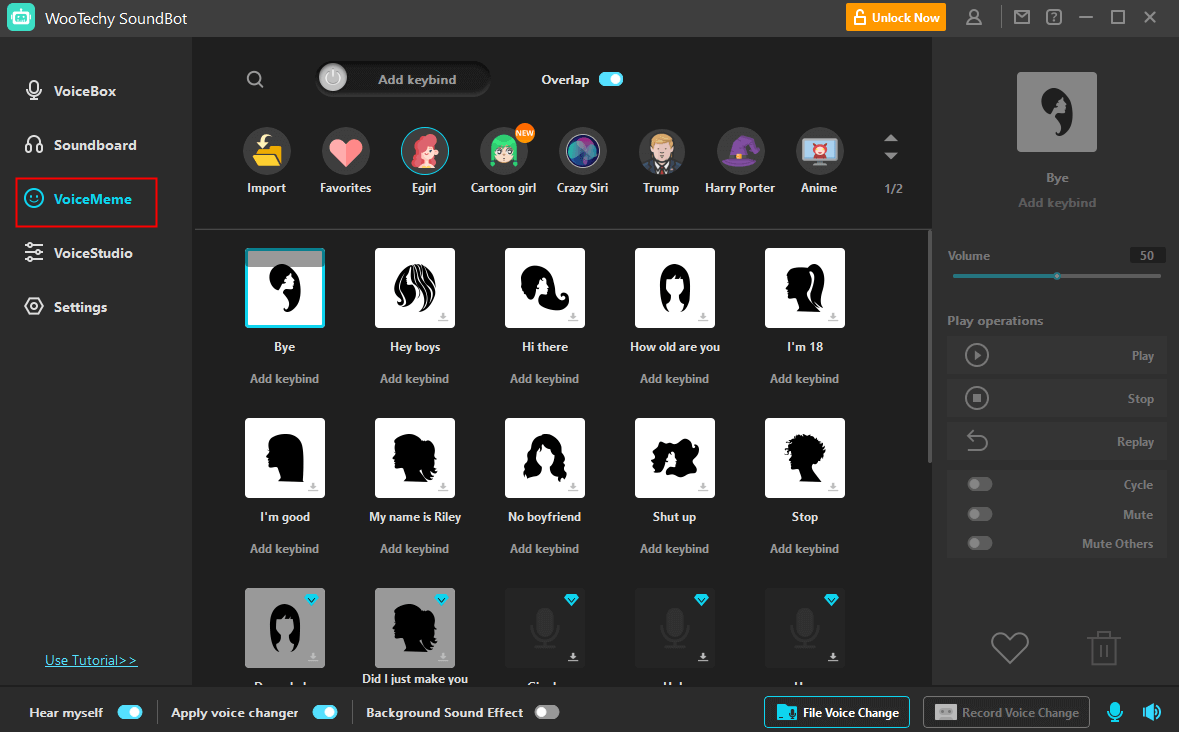Disable Hear myself

130,712
